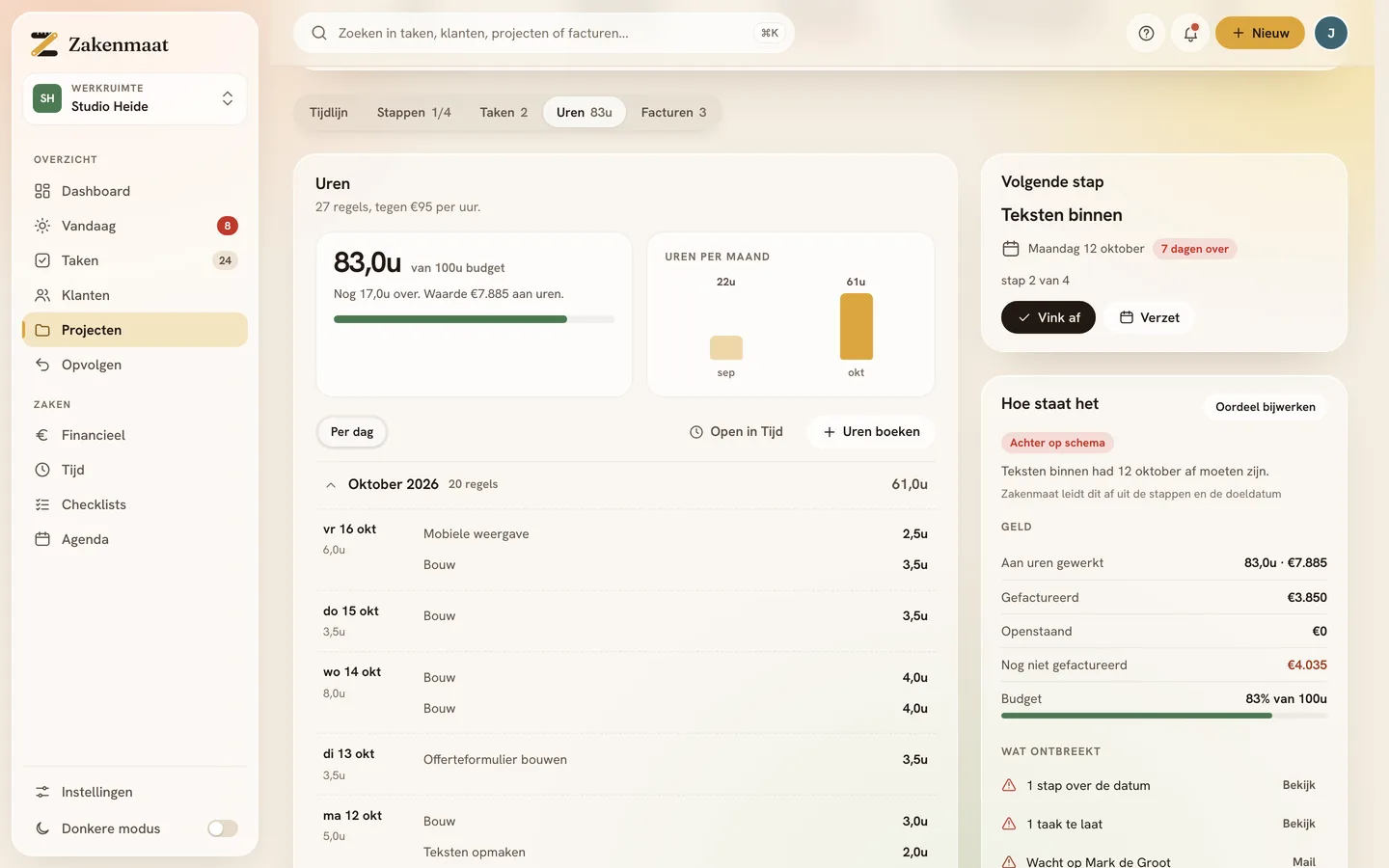Click the sep bar in chart
The height and width of the screenshot is (868, 1389).
point(726,347)
